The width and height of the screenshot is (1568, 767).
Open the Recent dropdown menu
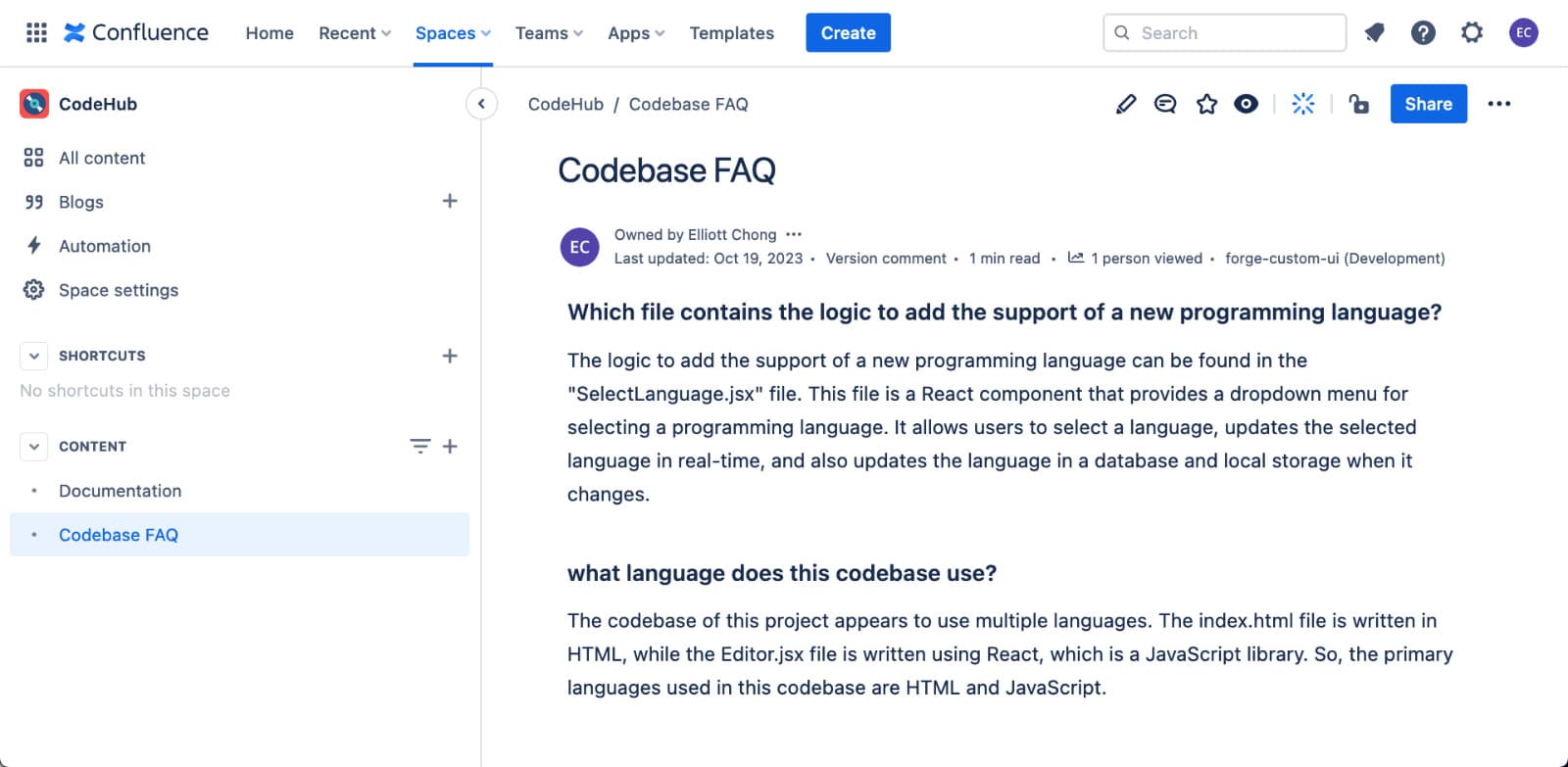[x=355, y=33]
